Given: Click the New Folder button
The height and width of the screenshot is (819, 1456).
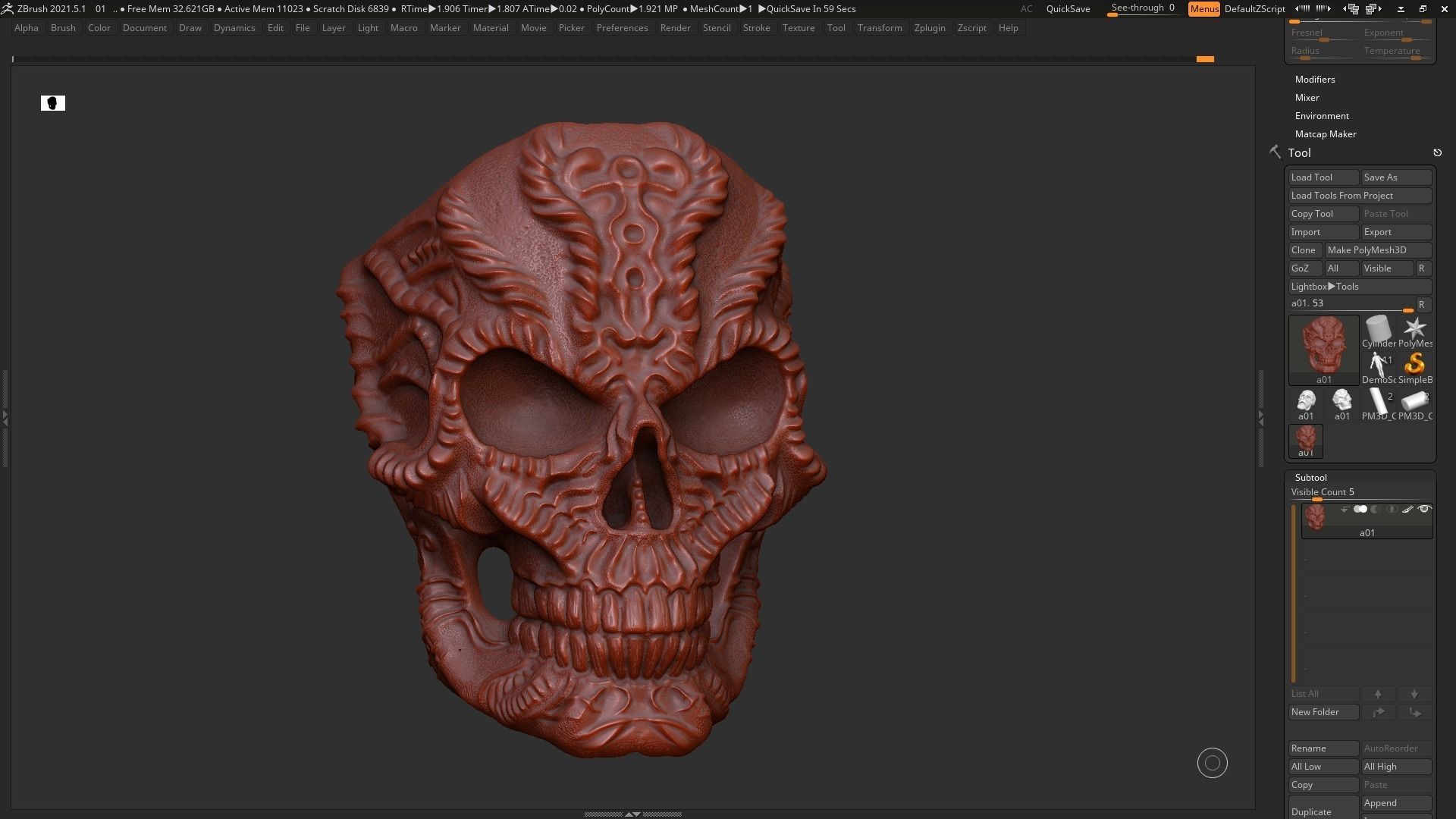Looking at the screenshot, I should point(1323,712).
